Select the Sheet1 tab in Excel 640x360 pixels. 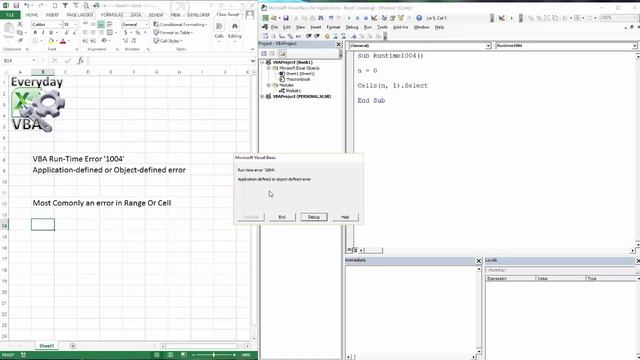pos(46,346)
